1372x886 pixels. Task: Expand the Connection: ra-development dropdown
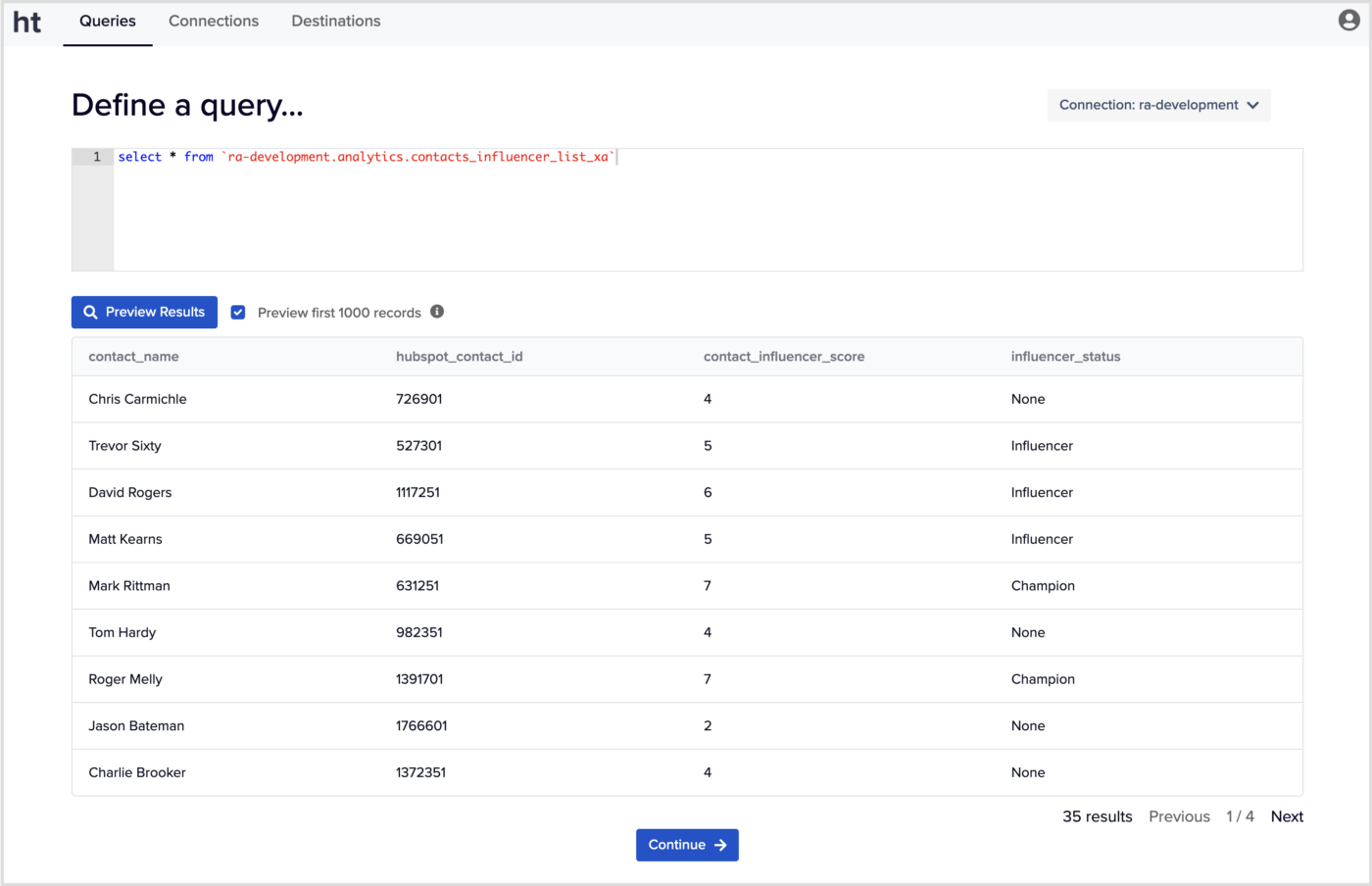click(x=1157, y=105)
